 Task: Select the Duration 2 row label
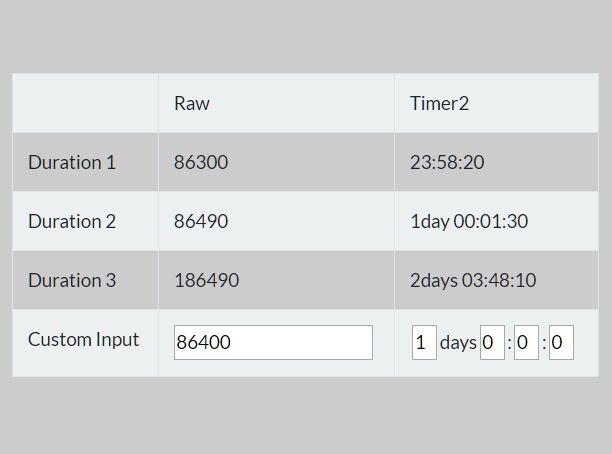coord(72,221)
